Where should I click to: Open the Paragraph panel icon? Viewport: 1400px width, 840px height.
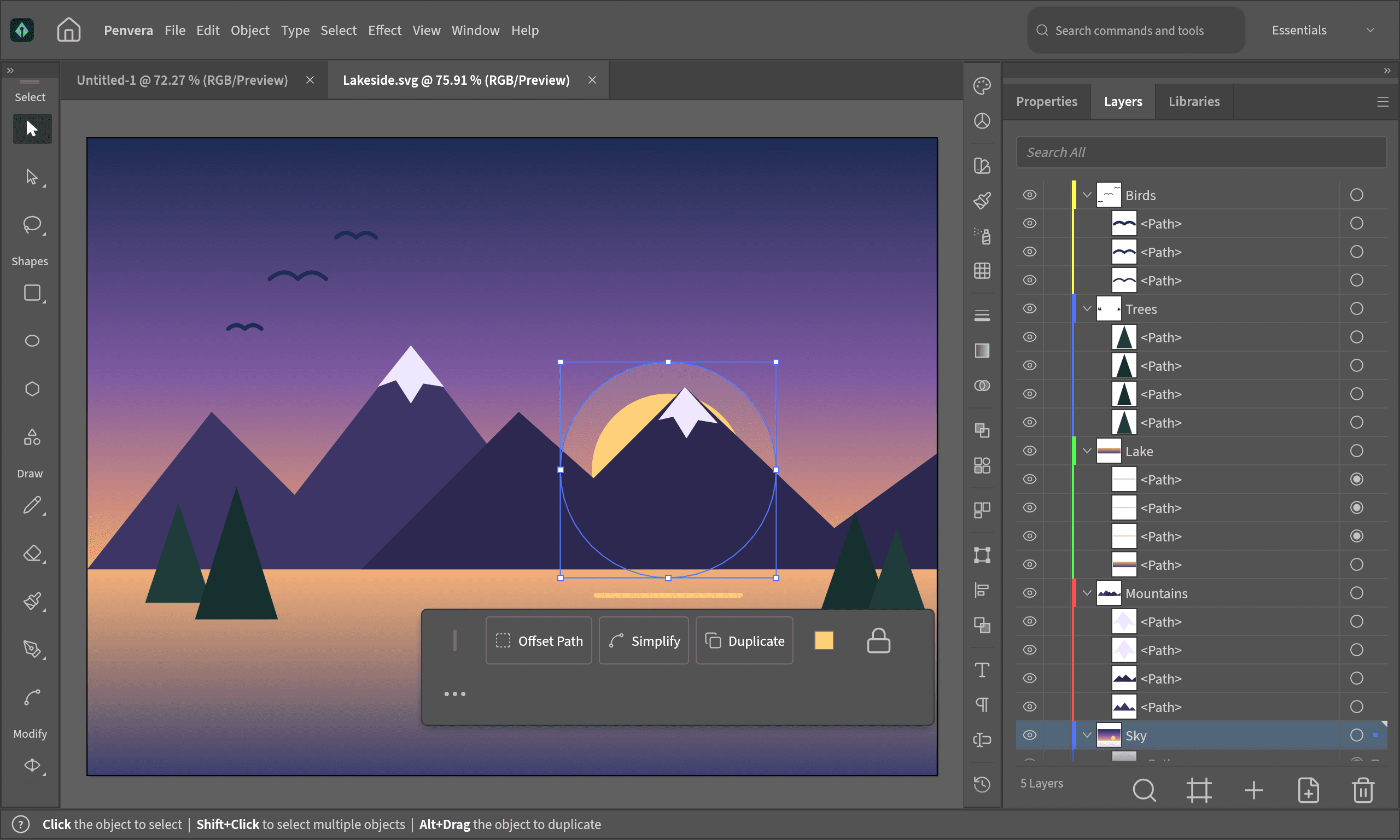click(x=982, y=705)
